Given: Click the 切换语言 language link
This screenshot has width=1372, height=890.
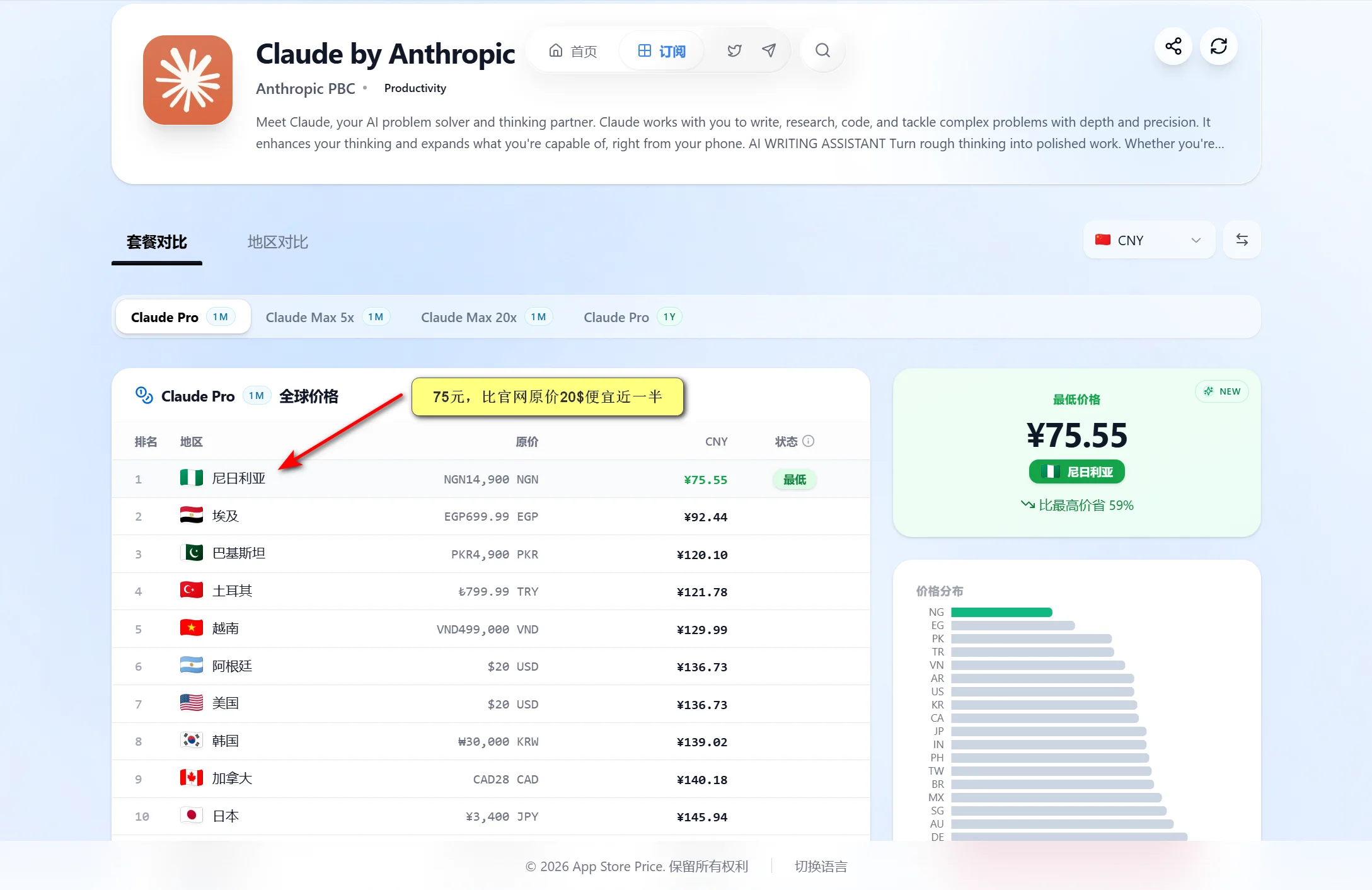Looking at the screenshot, I should coord(821,866).
